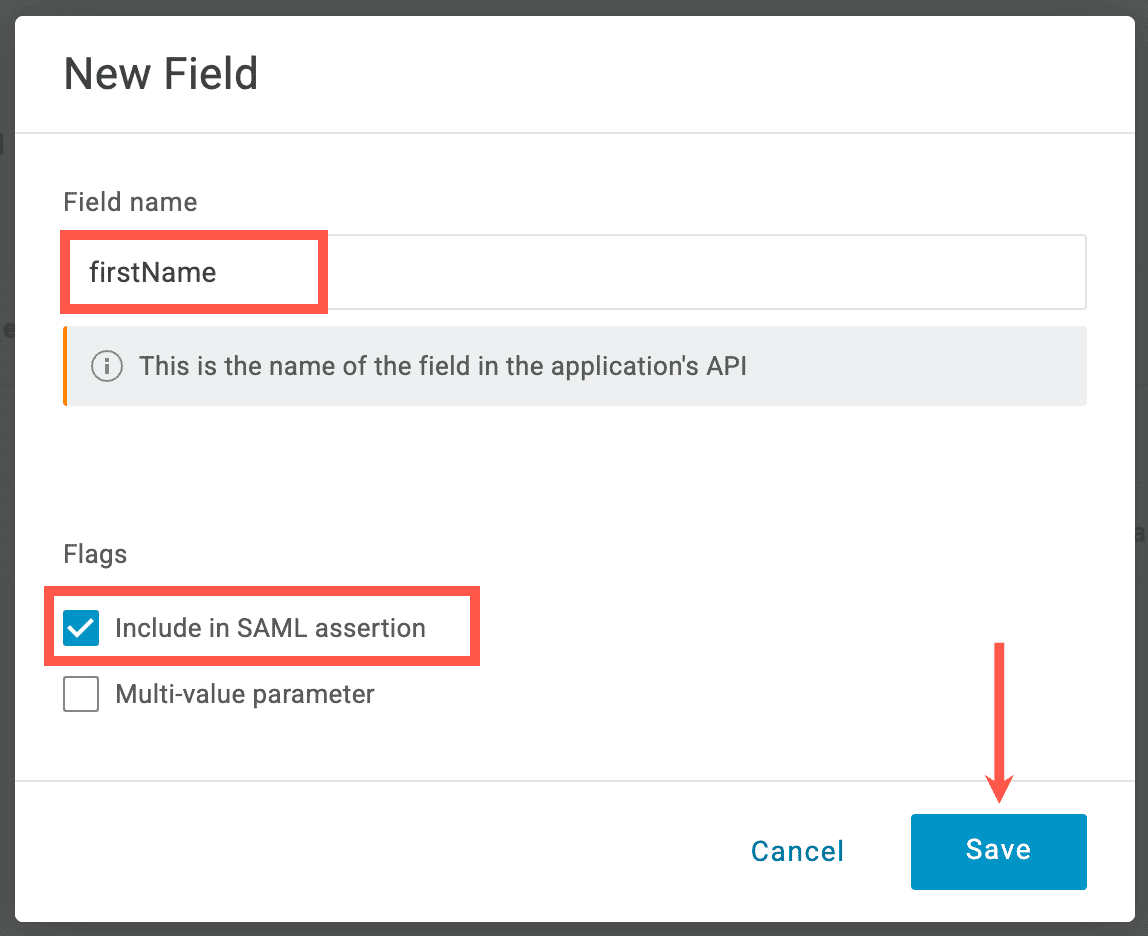This screenshot has height=936, width=1148.
Task: Click the Cancel link
Action: click(x=797, y=851)
